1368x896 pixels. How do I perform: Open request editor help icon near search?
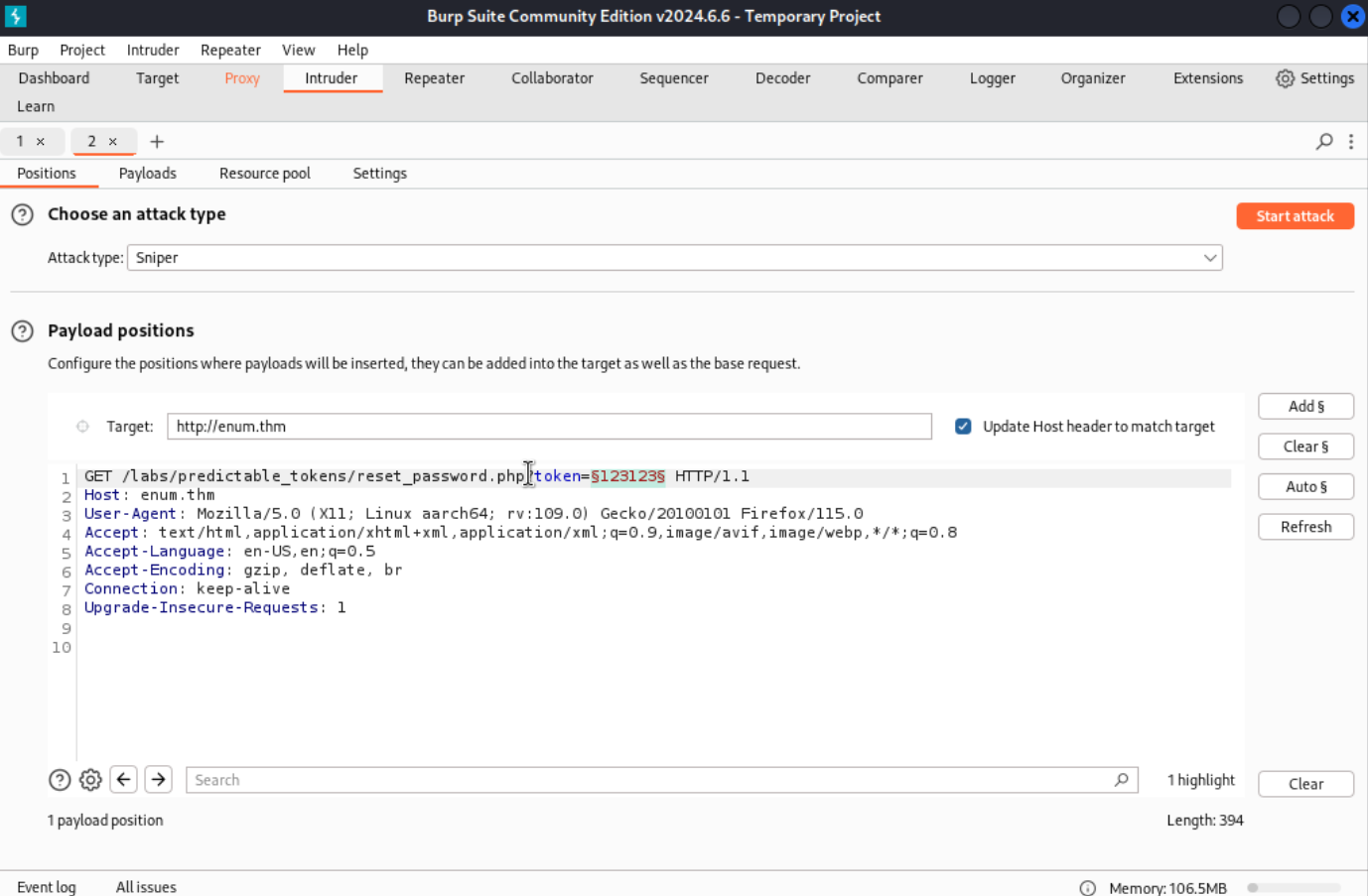click(60, 780)
